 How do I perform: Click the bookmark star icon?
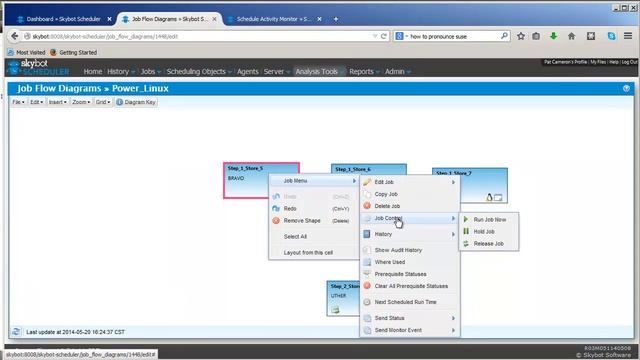point(521,36)
